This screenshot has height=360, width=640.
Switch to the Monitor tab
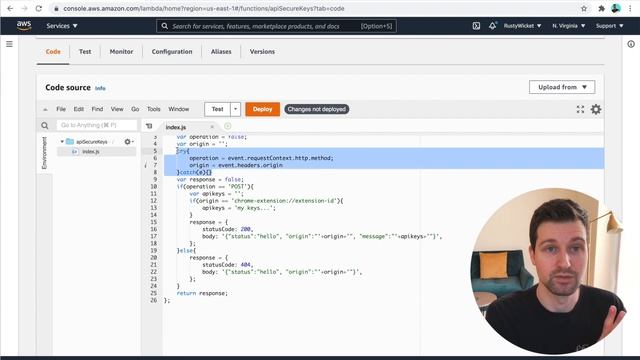click(121, 52)
